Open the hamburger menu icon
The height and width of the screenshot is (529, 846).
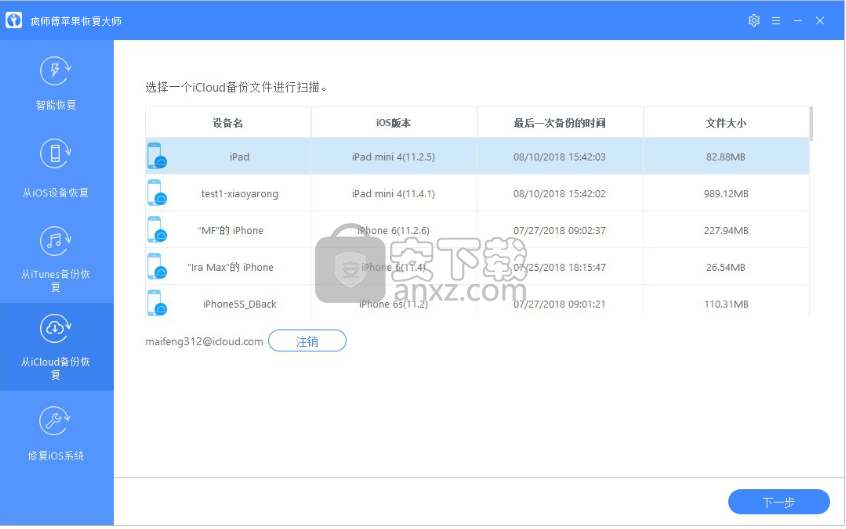tap(776, 21)
